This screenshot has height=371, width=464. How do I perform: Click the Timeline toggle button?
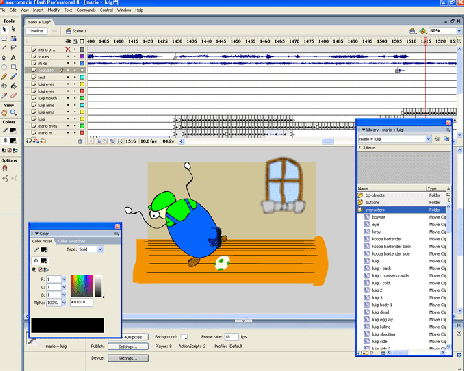point(36,31)
